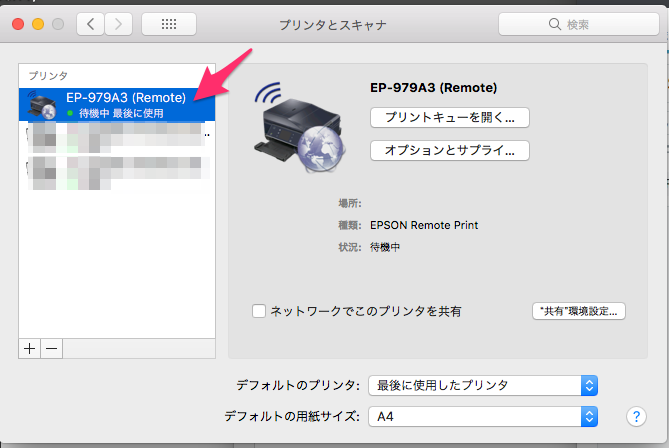
Task: Select the second blurred printer row
Action: [117, 137]
